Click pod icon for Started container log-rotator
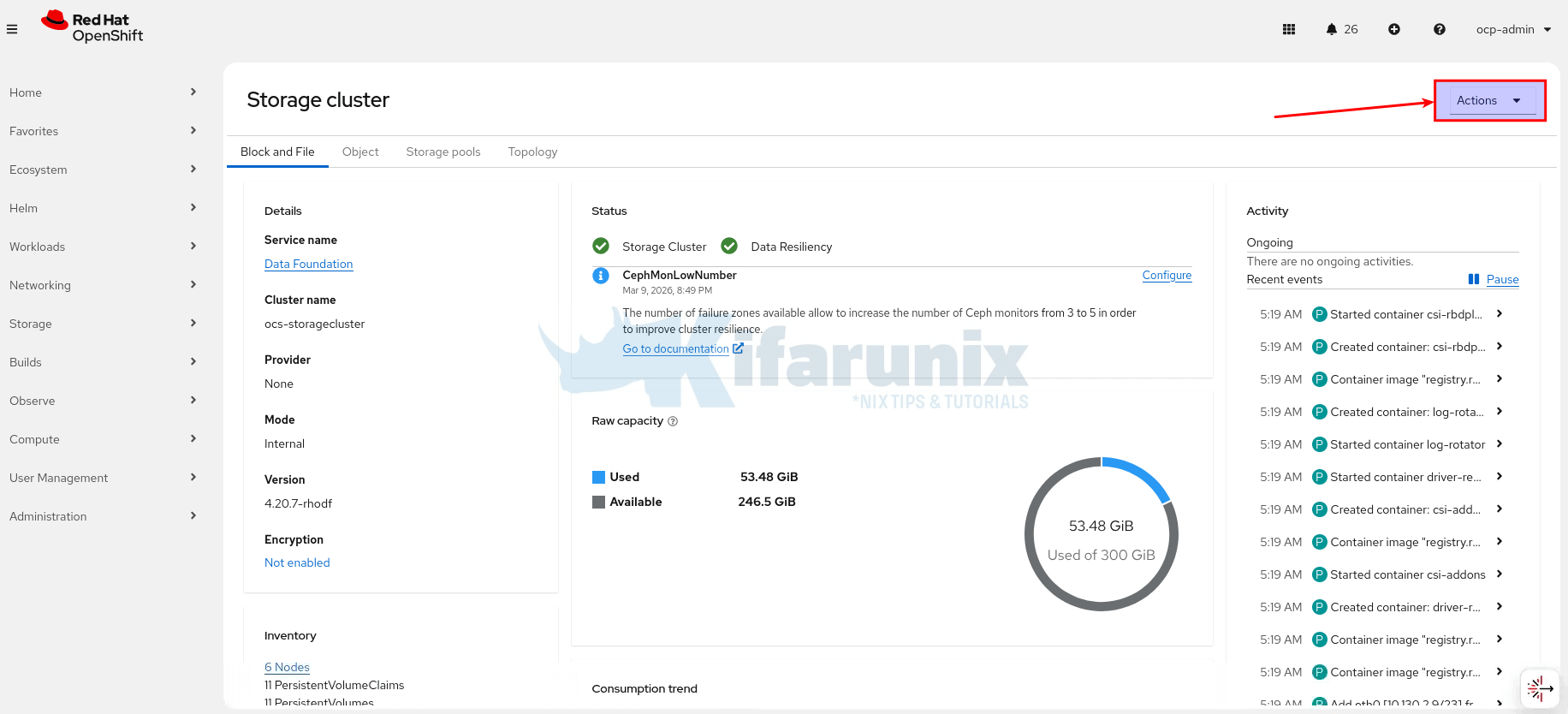The width and height of the screenshot is (1568, 714). pyautogui.click(x=1320, y=444)
